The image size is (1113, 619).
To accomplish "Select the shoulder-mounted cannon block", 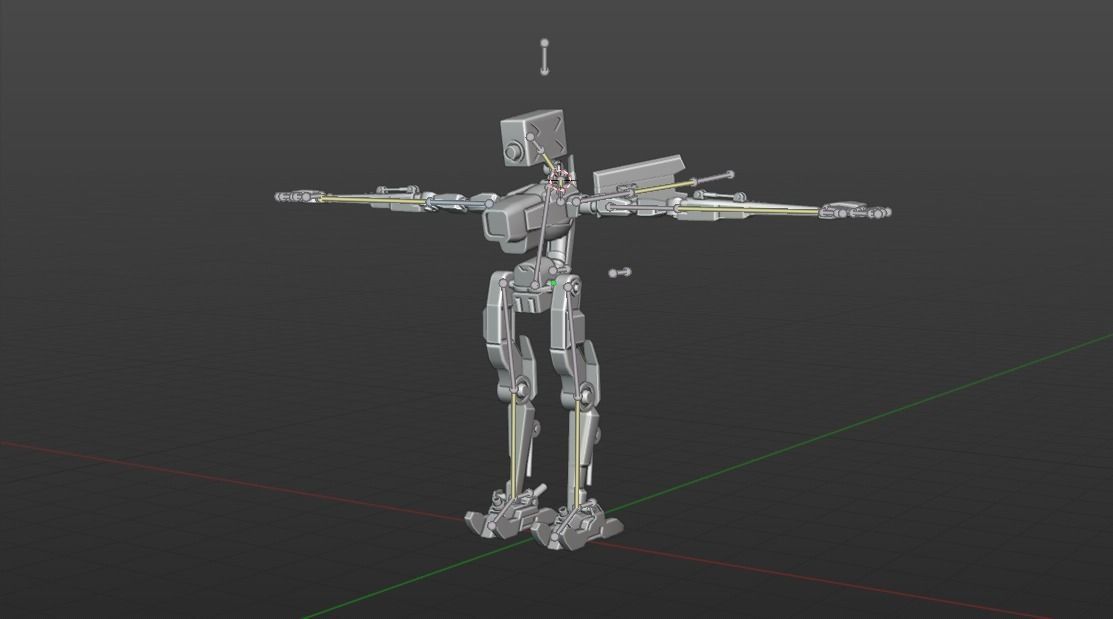I will point(637,175).
